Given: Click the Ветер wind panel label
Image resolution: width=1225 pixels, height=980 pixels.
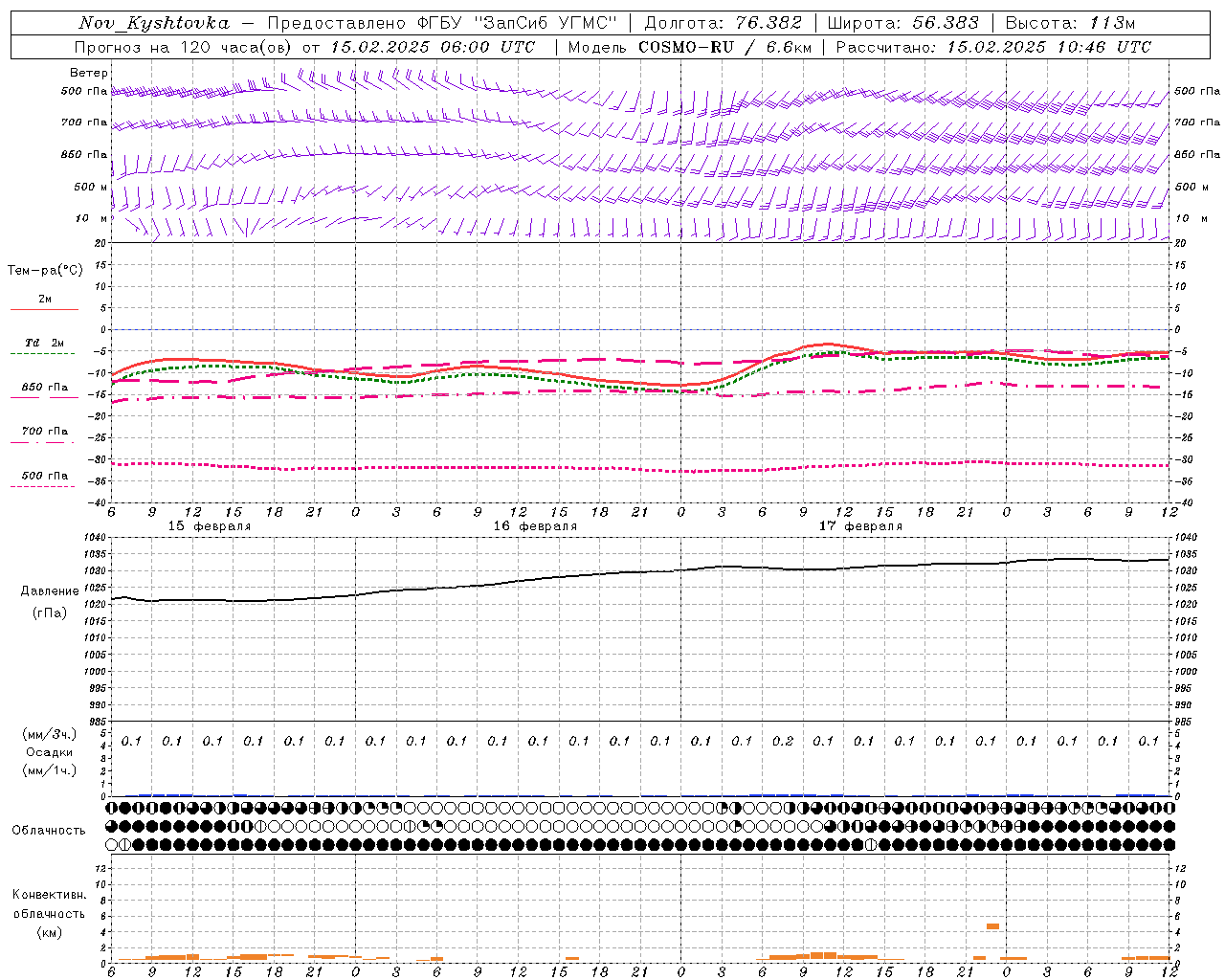Looking at the screenshot, I should pos(89,73).
